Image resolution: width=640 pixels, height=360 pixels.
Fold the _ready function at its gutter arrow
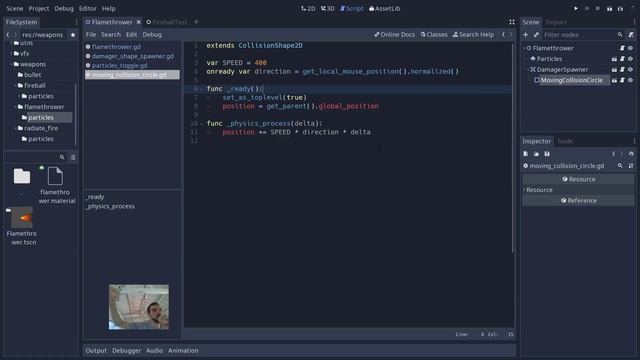202,89
